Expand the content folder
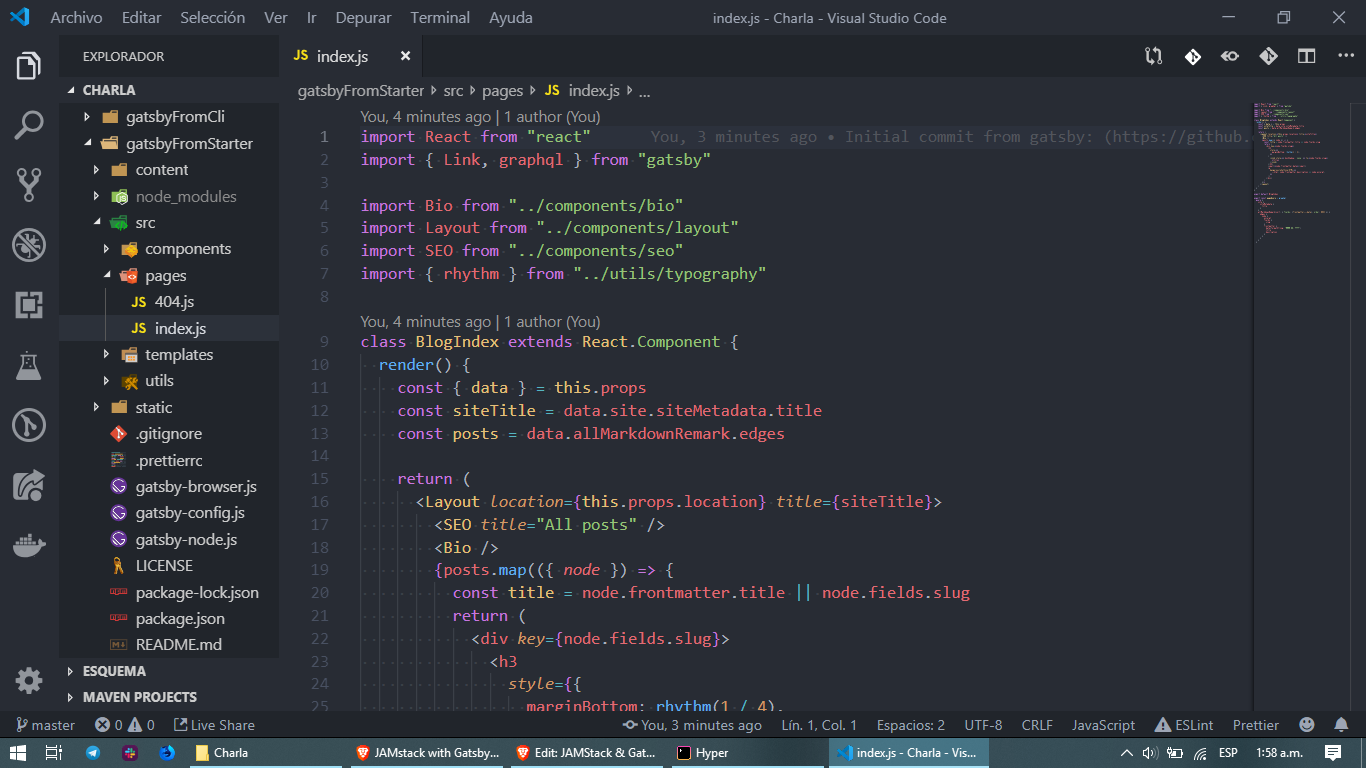 click(169, 170)
